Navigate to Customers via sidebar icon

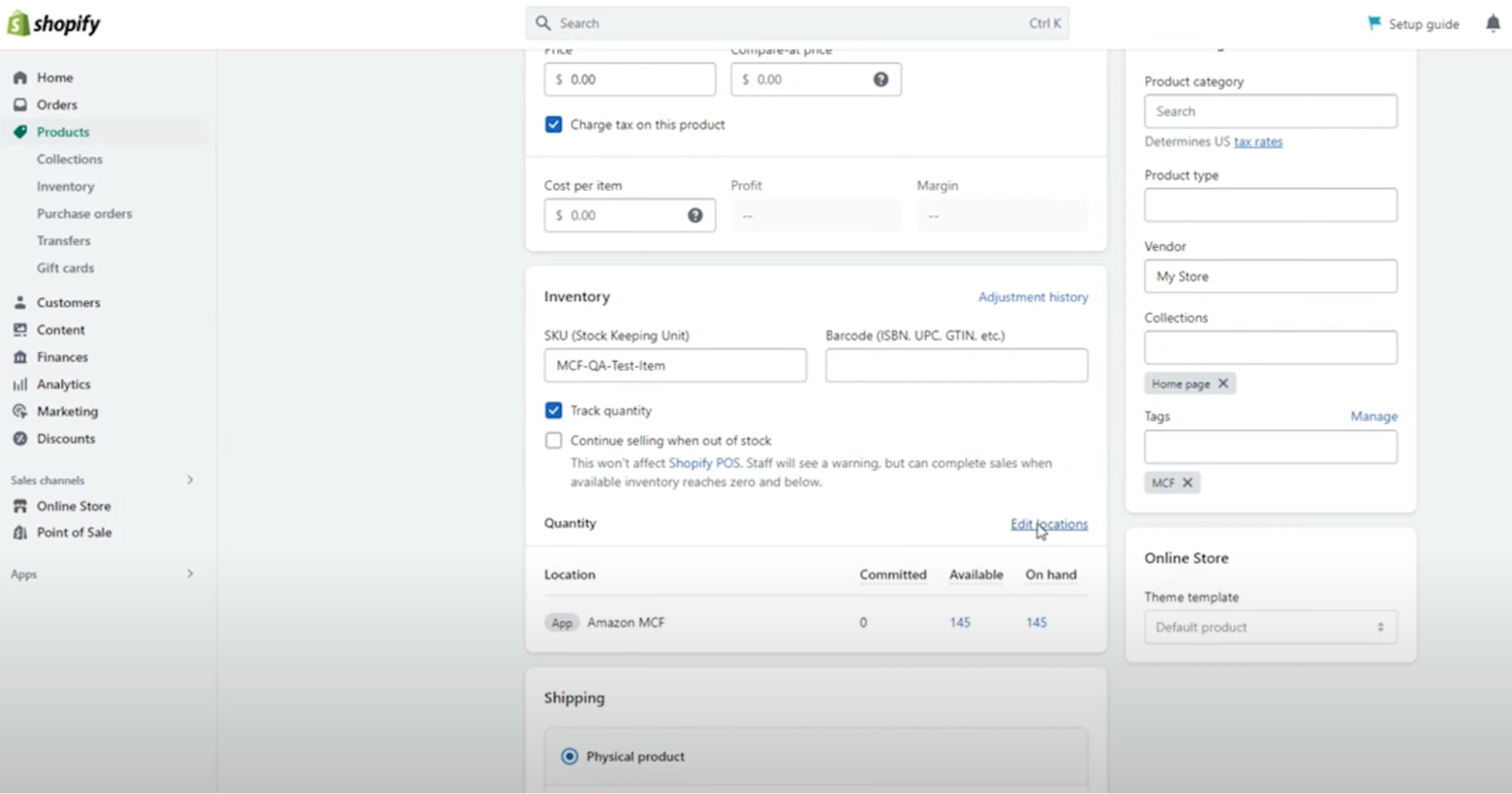(67, 302)
